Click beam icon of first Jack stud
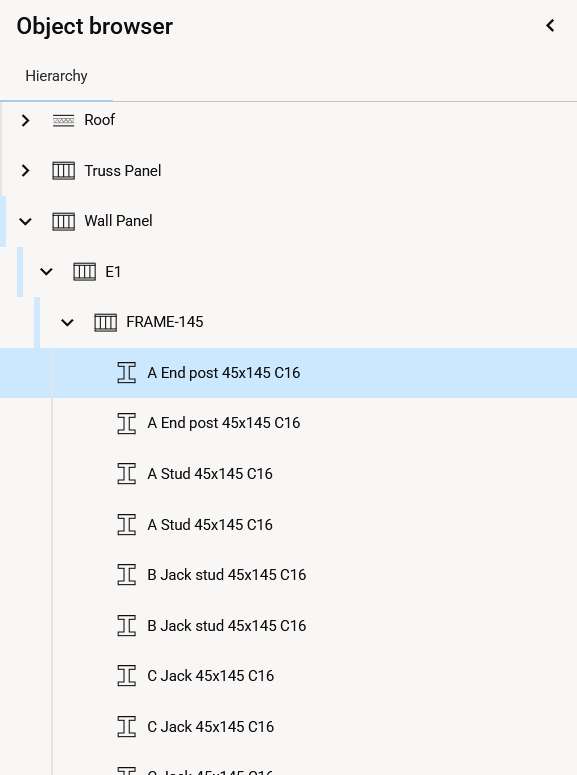 [127, 574]
